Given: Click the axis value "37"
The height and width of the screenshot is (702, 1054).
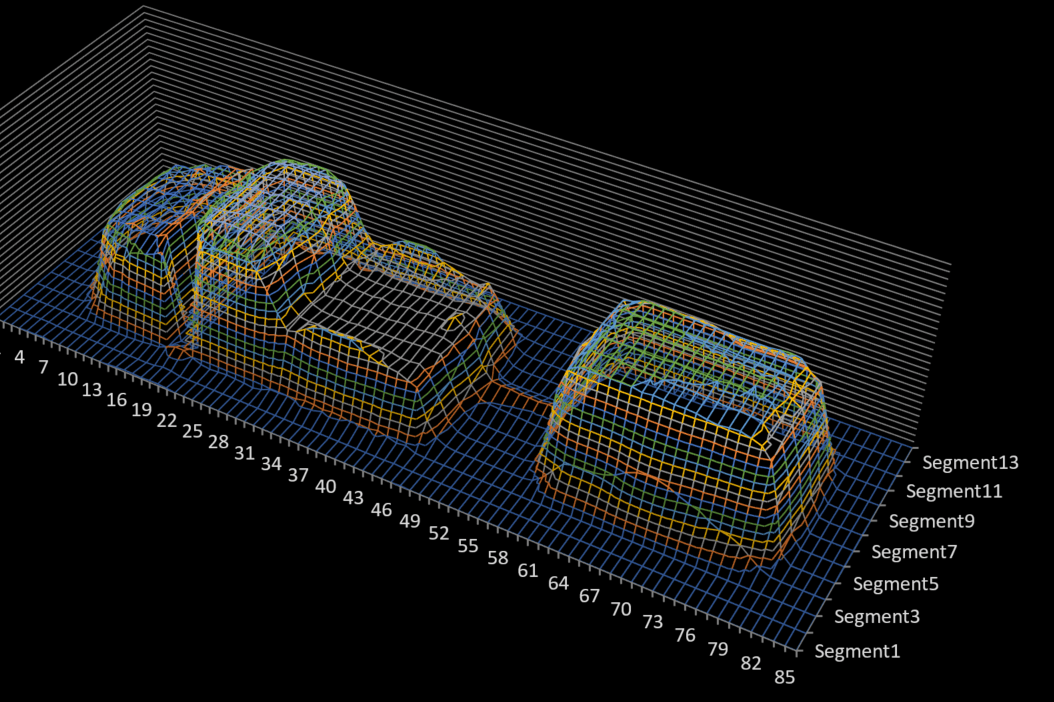Looking at the screenshot, I should click(298, 475).
